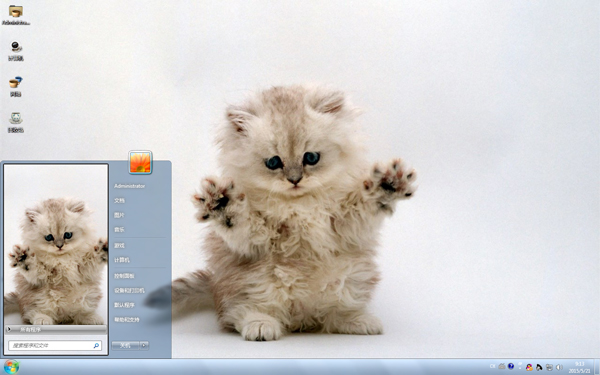Open the 网络 two-cups desktop icon

pyautogui.click(x=16, y=86)
